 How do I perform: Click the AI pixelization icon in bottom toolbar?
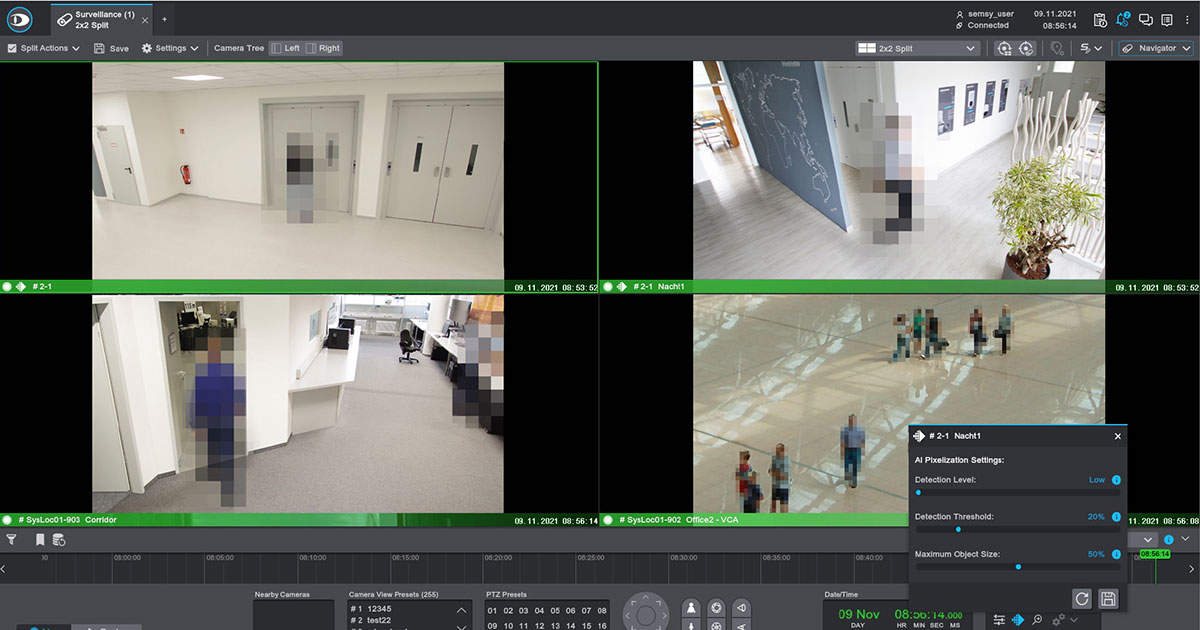(x=1018, y=620)
